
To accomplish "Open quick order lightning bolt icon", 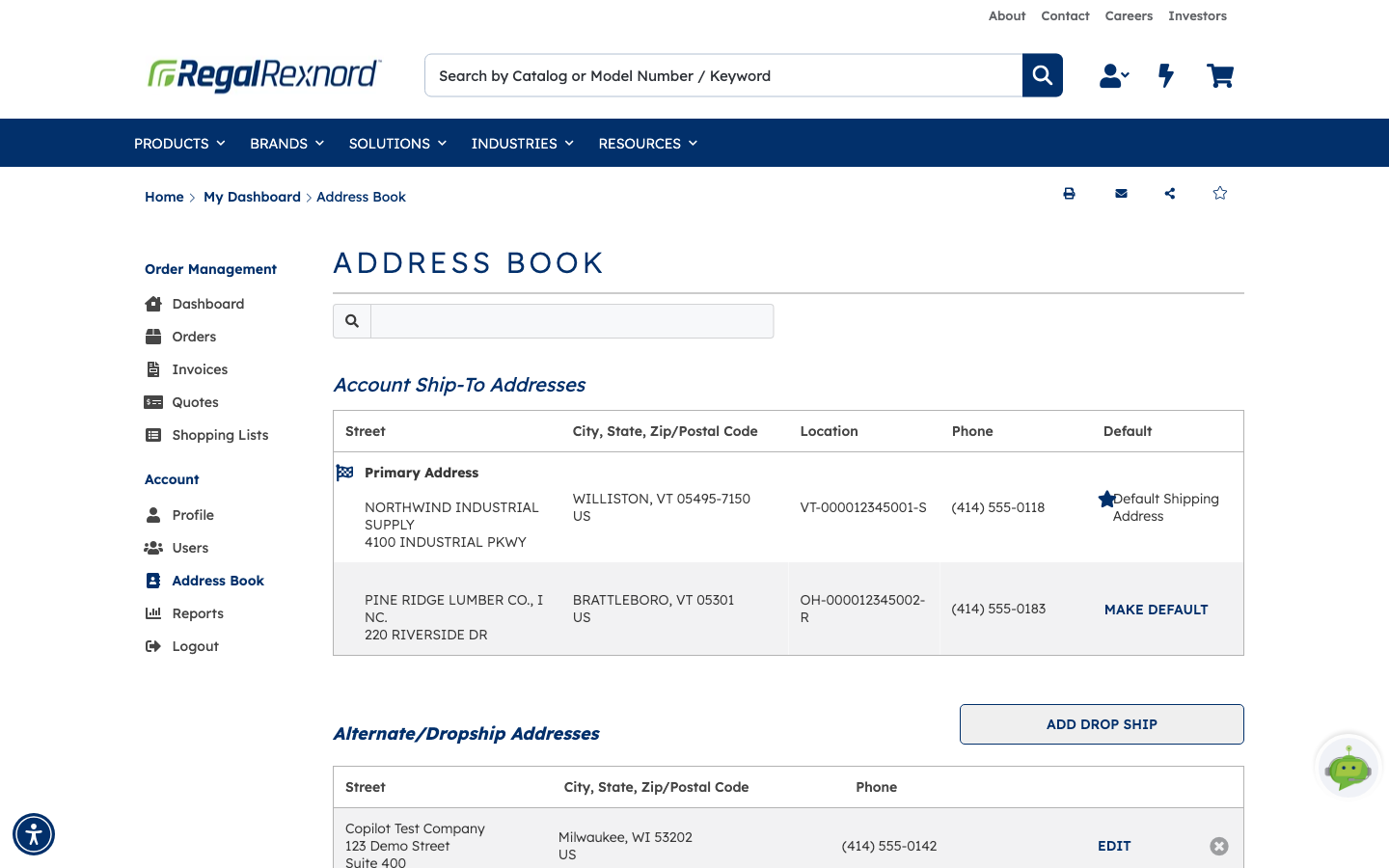I will click(1166, 75).
